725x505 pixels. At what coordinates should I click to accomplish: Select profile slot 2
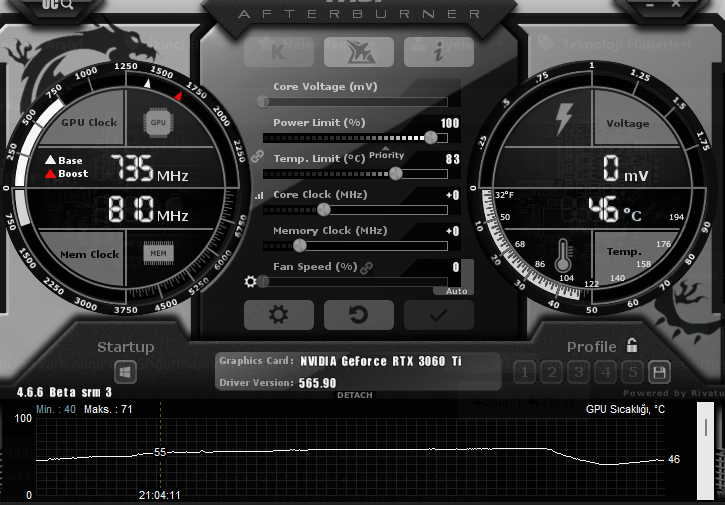(552, 372)
